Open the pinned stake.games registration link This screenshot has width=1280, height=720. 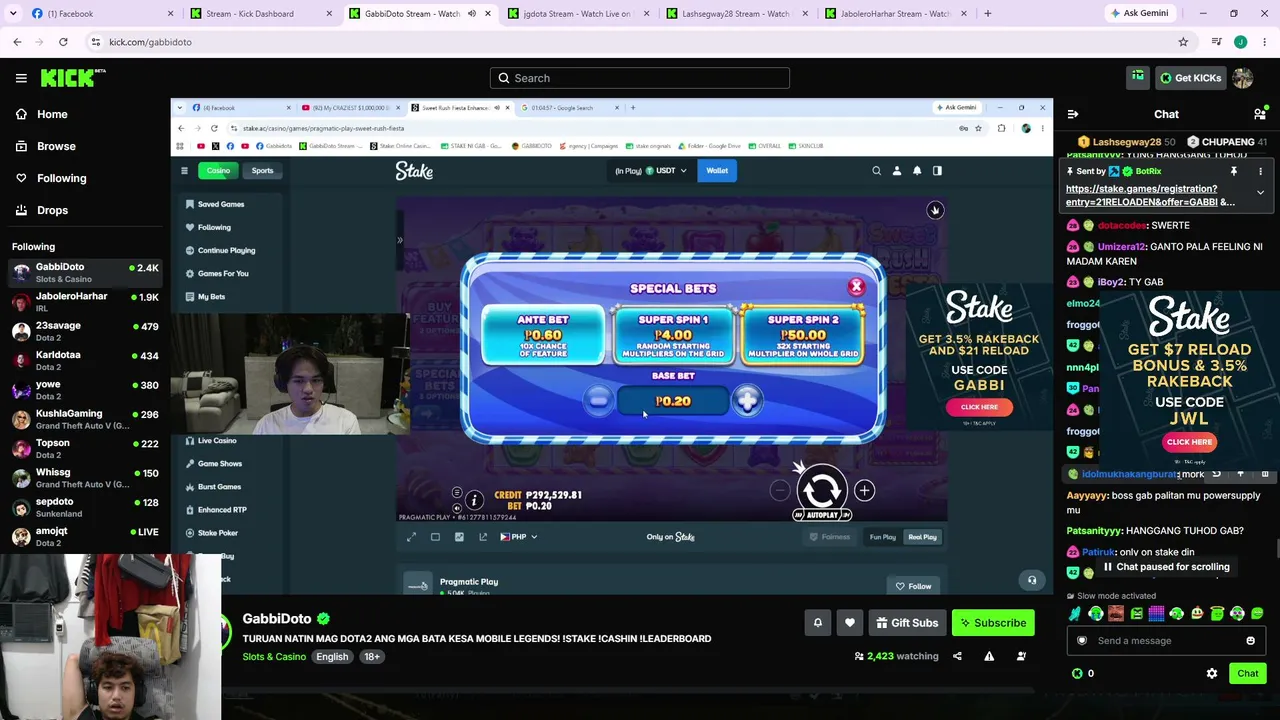(x=1150, y=195)
